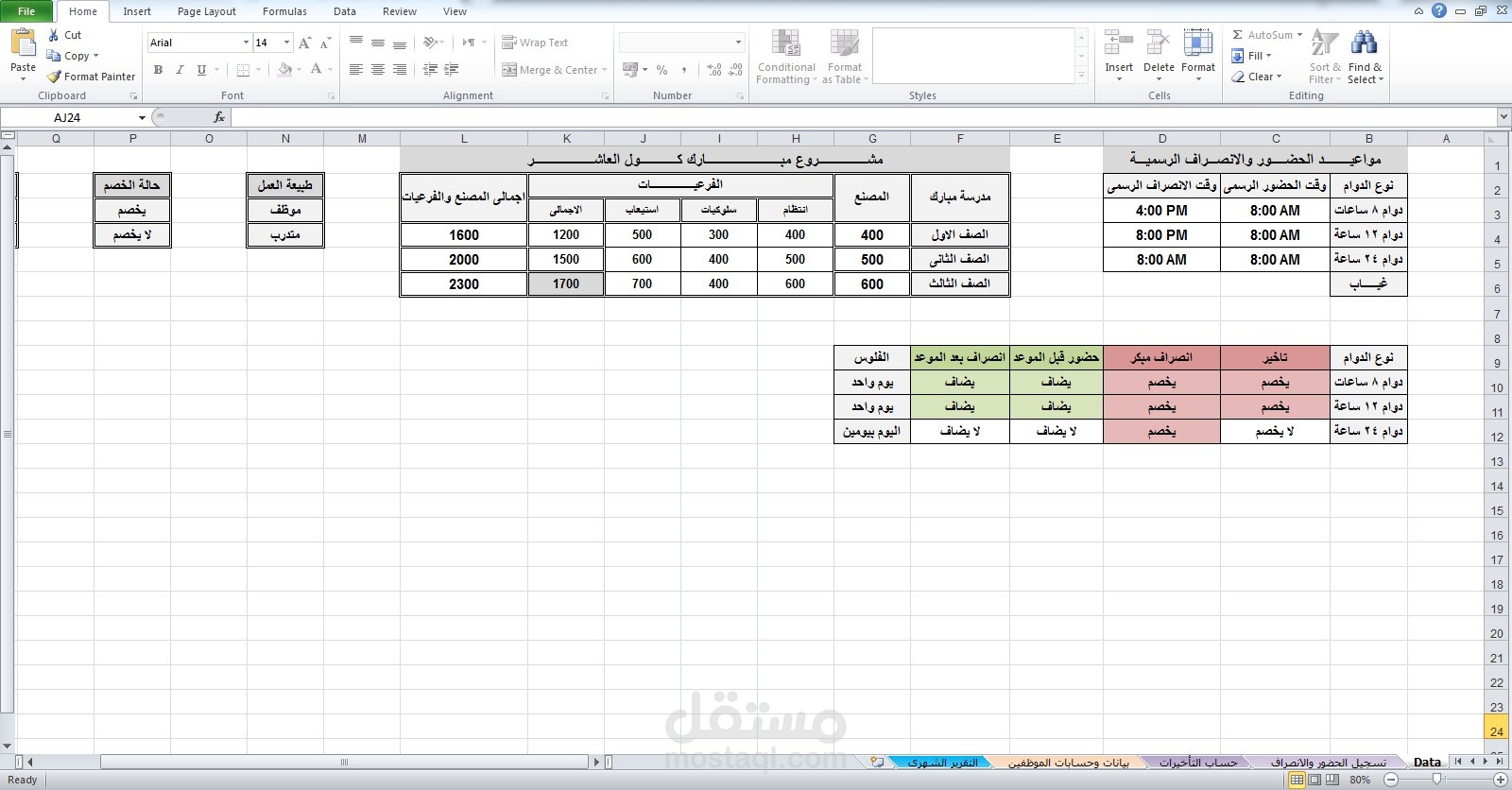Align text to the right
Viewport: 1512px width, 790px height.
pyautogui.click(x=400, y=69)
